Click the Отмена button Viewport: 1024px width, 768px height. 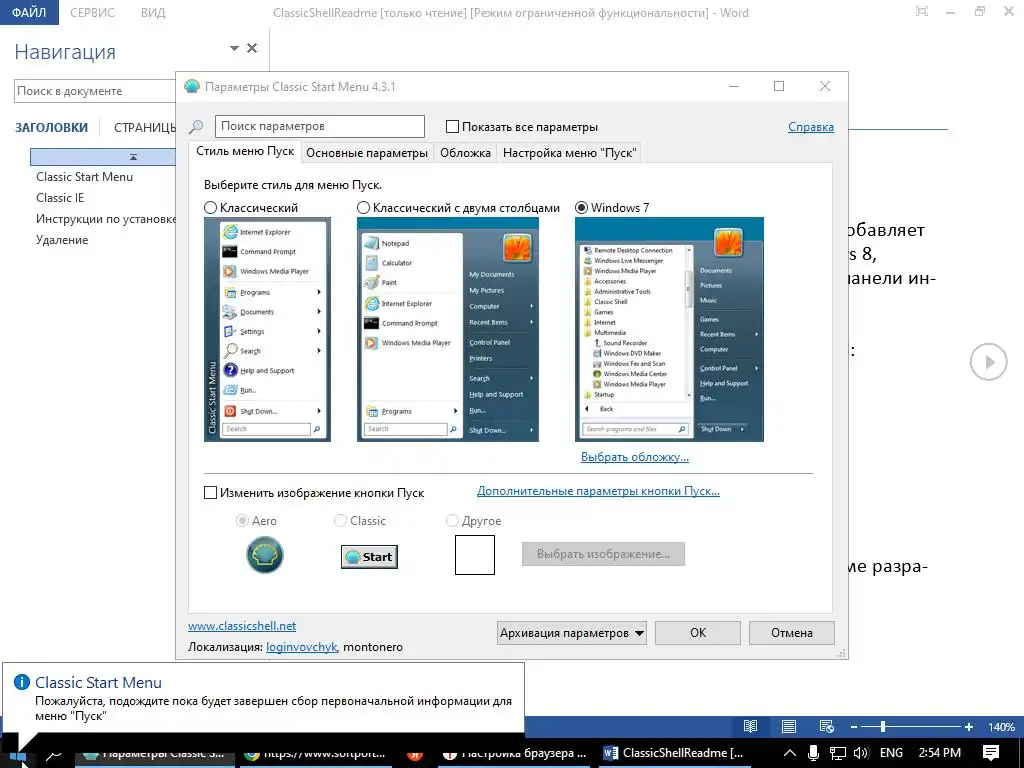tap(792, 633)
